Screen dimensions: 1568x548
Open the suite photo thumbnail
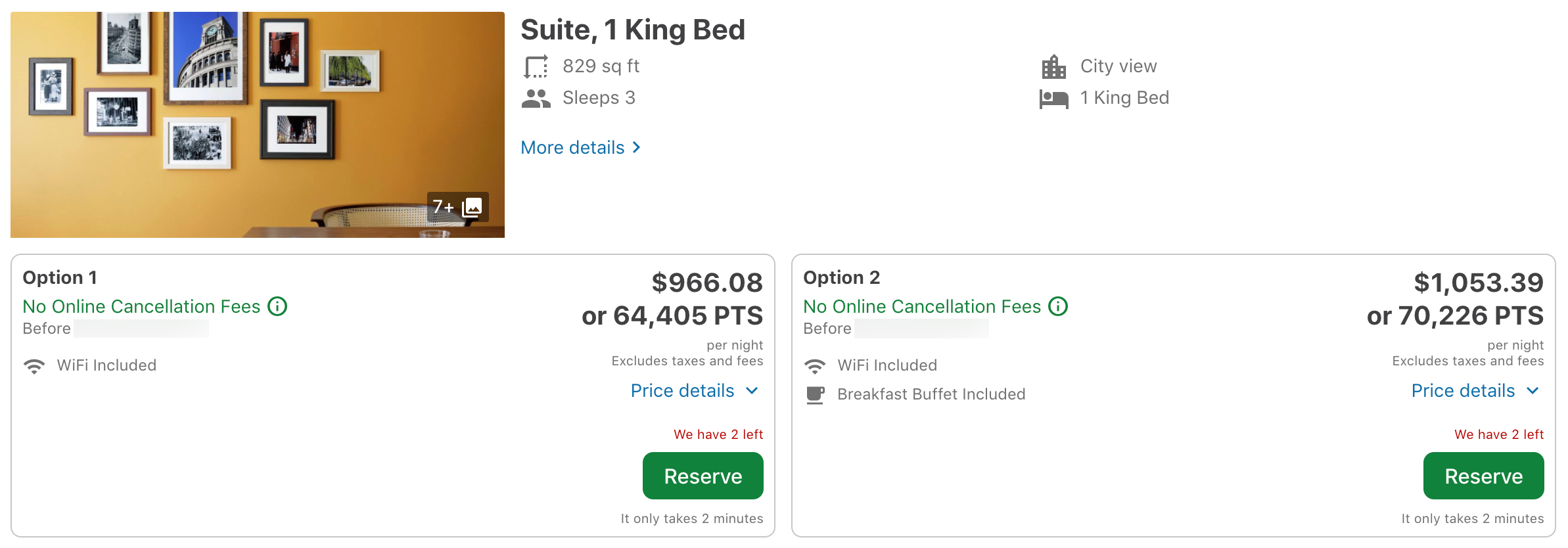point(256,125)
